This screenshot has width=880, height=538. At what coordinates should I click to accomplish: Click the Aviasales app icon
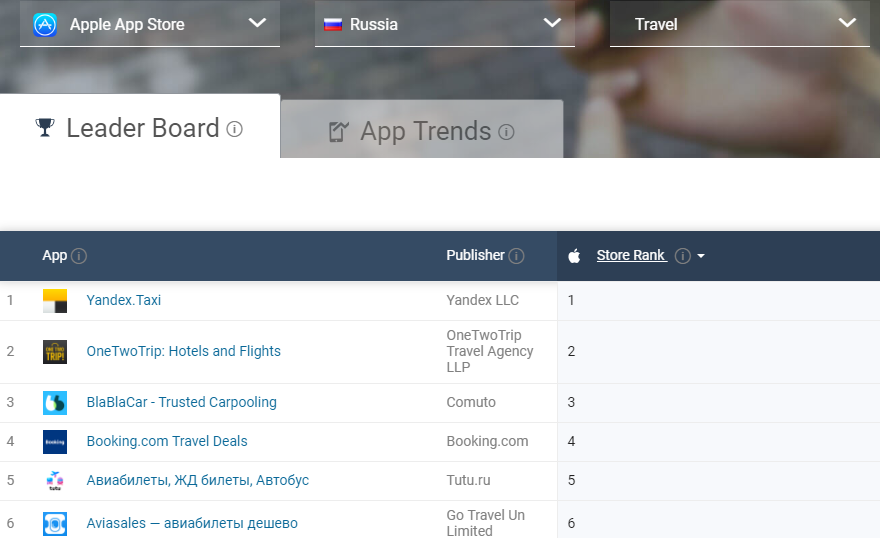(x=55, y=524)
